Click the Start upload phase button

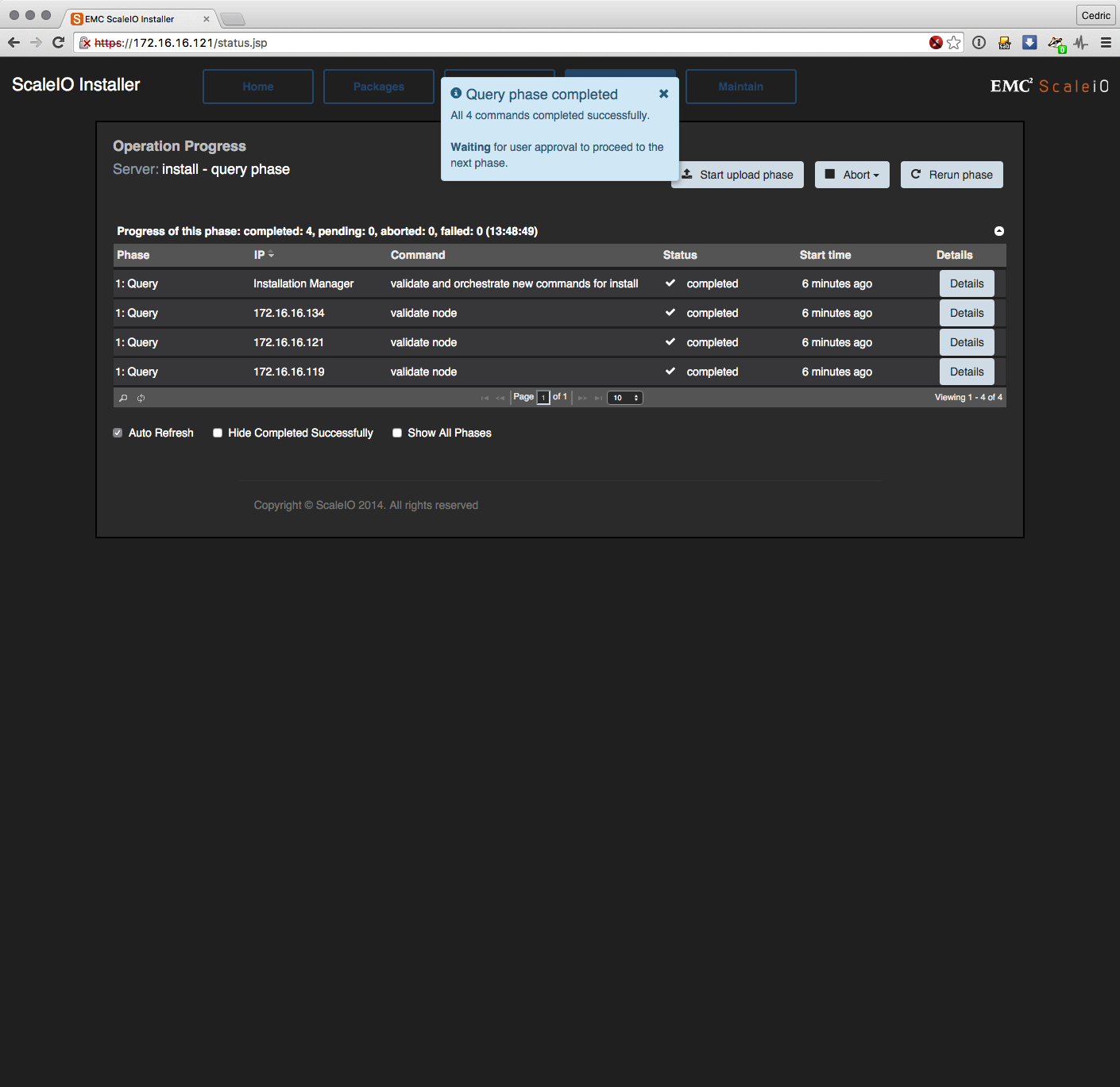point(739,175)
